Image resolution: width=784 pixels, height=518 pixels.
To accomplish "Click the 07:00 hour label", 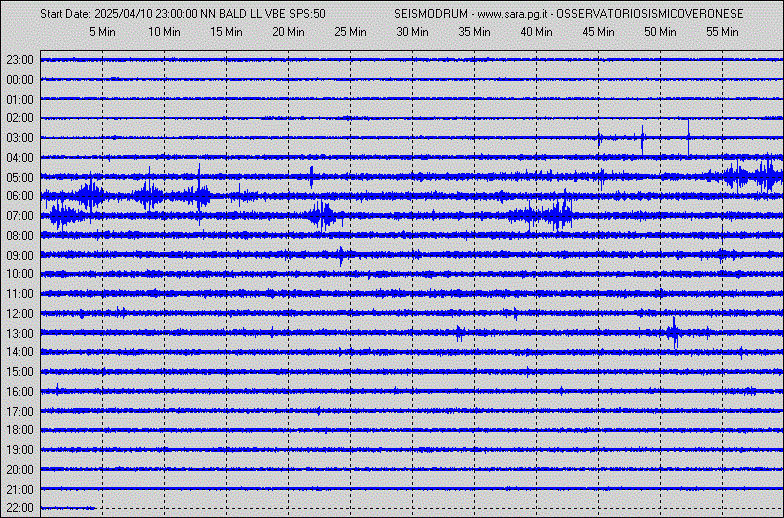I will click(x=20, y=216).
